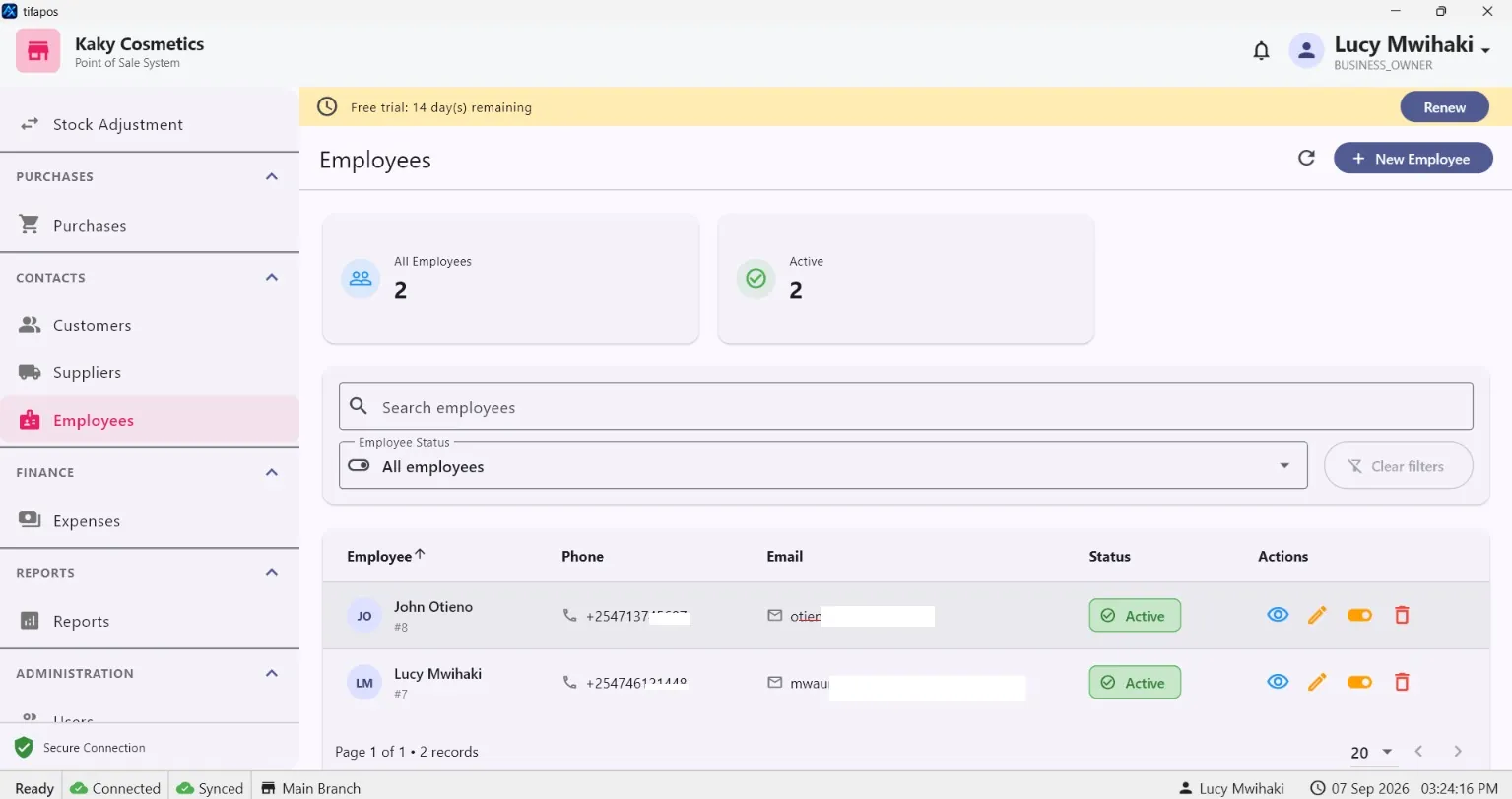Refresh the employees list

click(x=1306, y=158)
